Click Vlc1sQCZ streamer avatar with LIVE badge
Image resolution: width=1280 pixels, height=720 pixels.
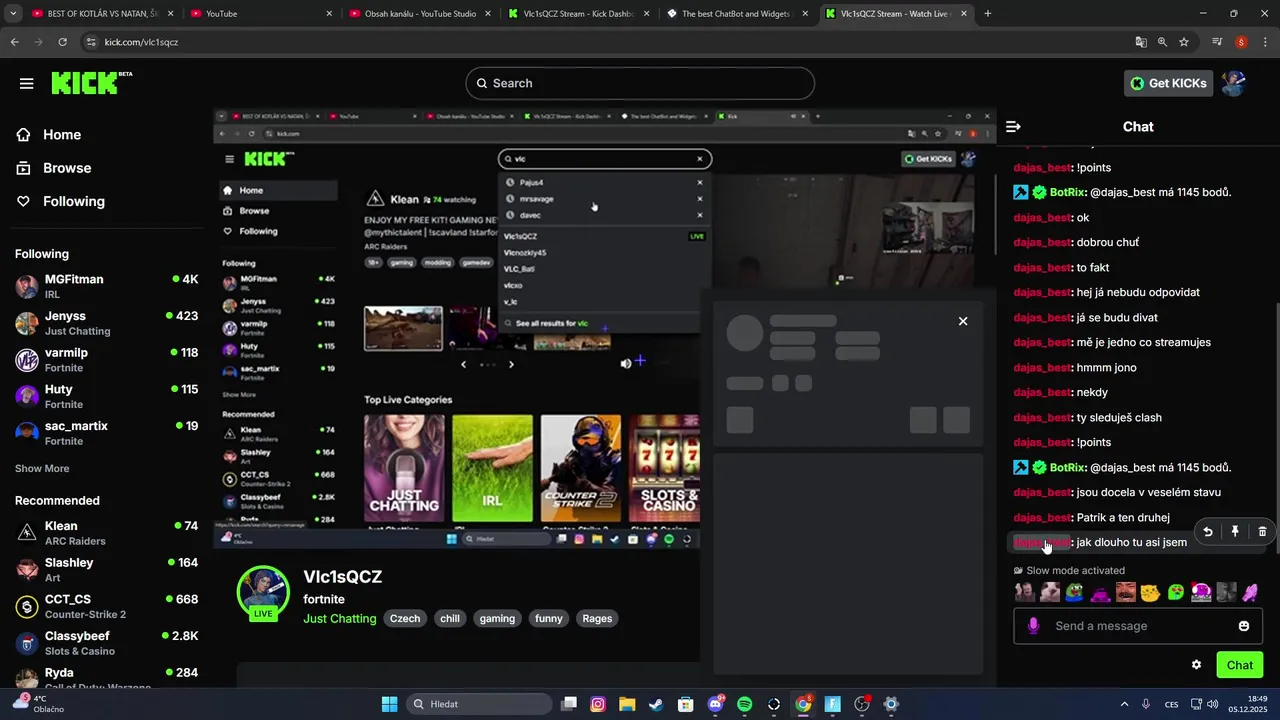click(263, 593)
